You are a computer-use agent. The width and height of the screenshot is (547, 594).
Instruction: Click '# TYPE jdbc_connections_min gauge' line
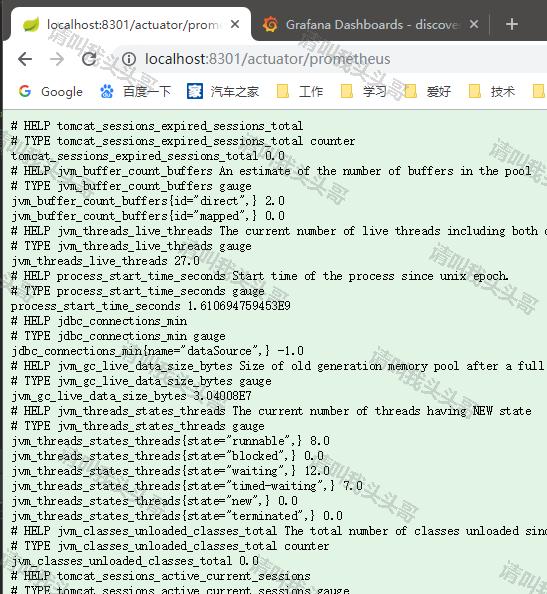click(118, 336)
